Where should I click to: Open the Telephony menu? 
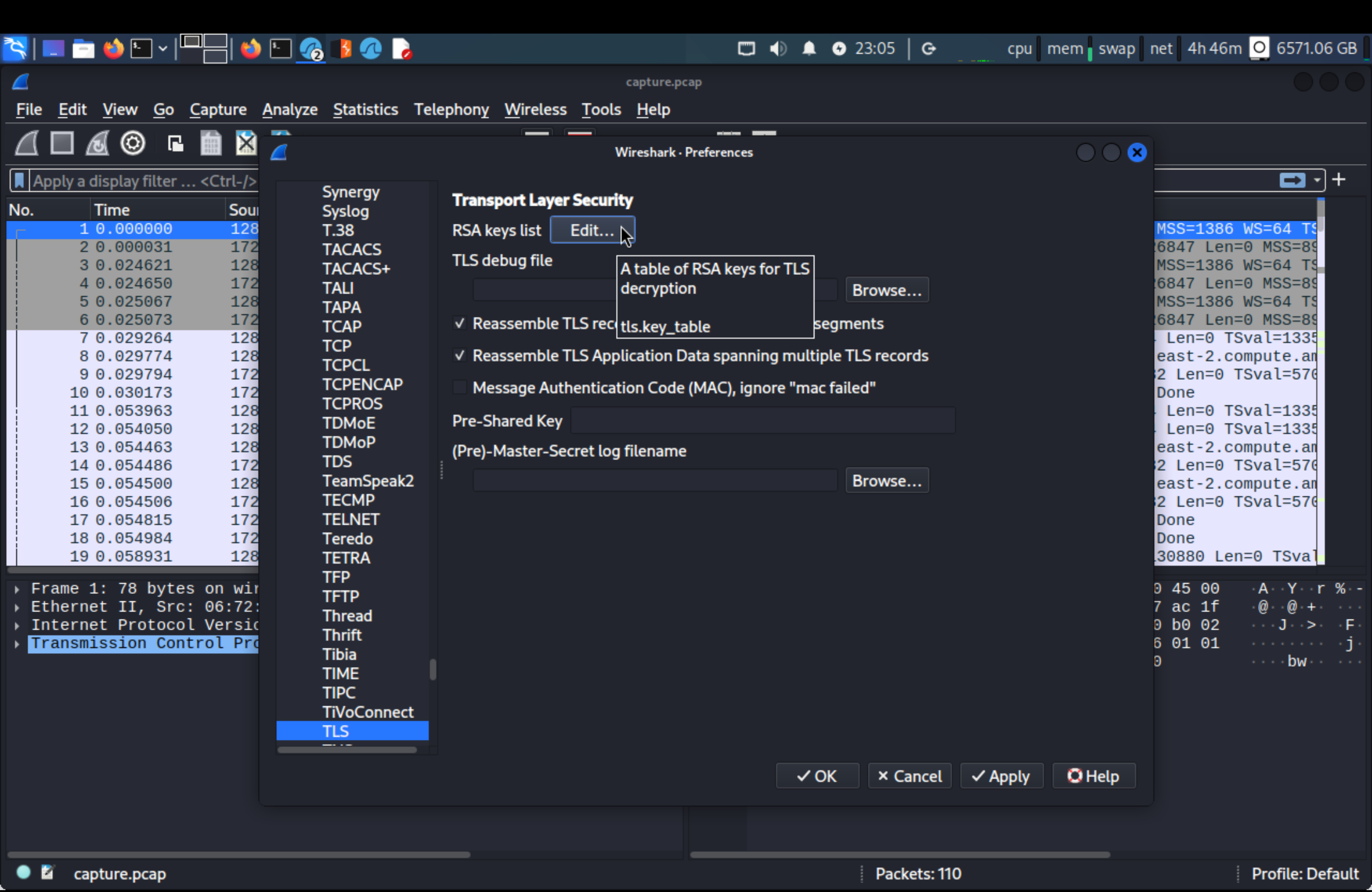click(451, 110)
